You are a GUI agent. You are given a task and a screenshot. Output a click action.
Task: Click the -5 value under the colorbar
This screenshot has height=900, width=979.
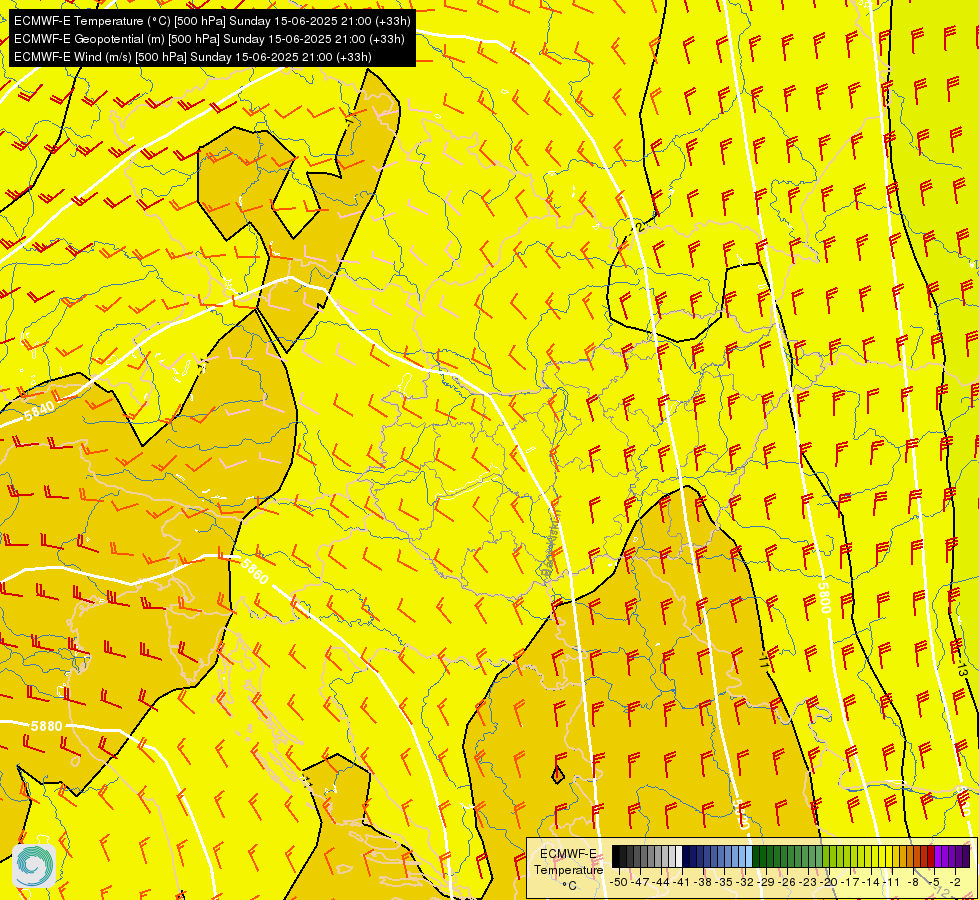tap(935, 882)
